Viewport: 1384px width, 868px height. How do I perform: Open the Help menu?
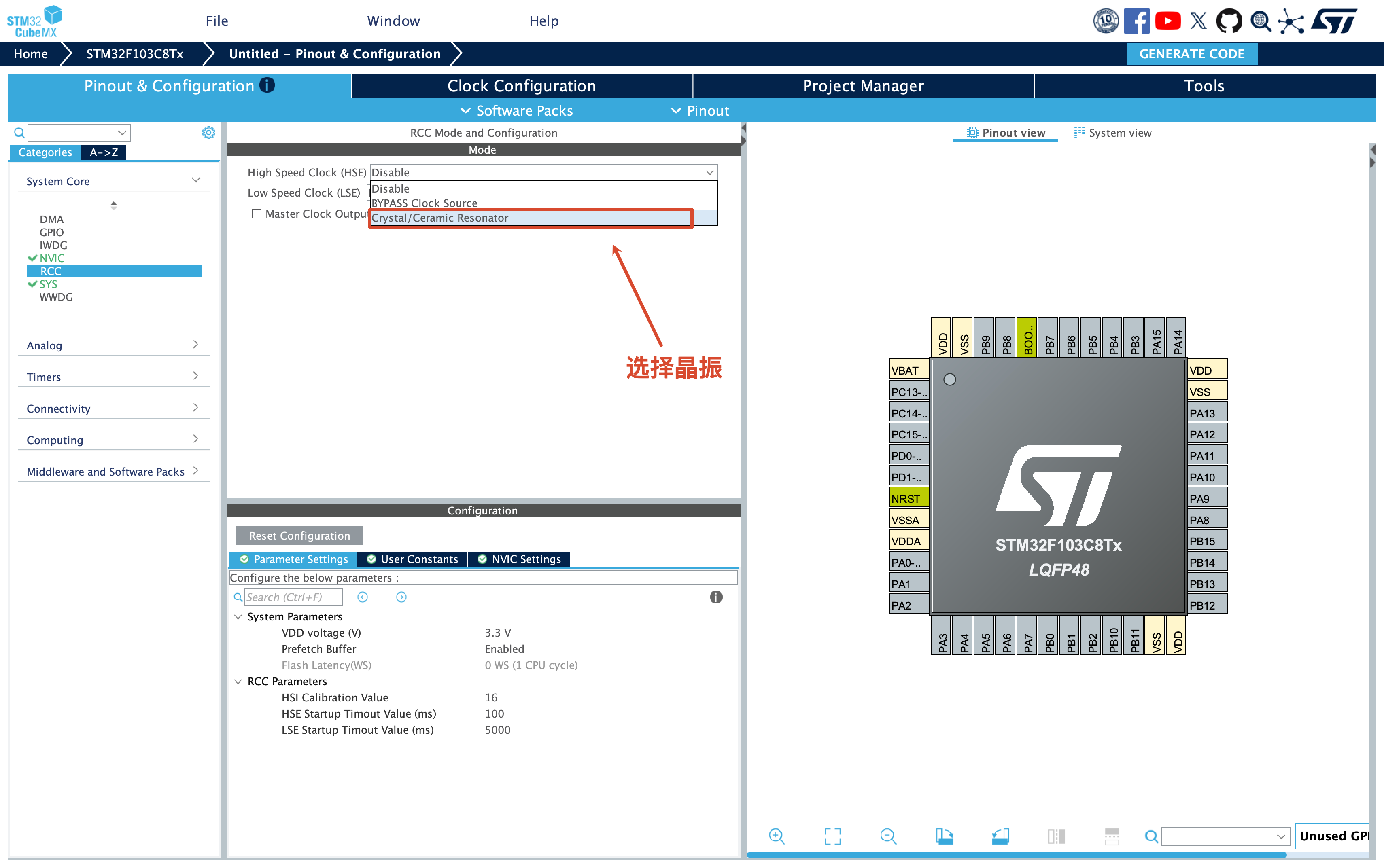pyautogui.click(x=544, y=21)
